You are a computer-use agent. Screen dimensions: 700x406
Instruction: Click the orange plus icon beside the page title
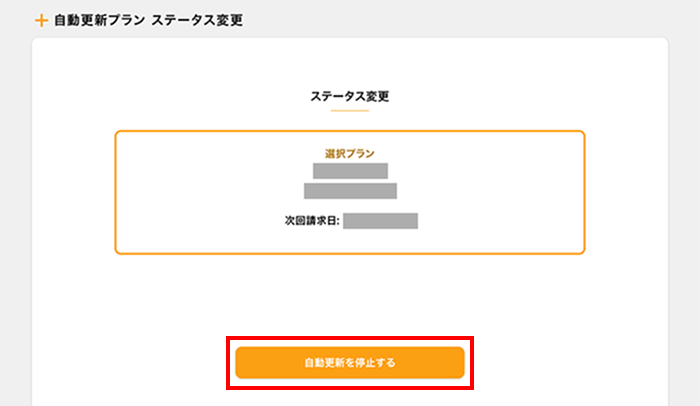point(41,20)
